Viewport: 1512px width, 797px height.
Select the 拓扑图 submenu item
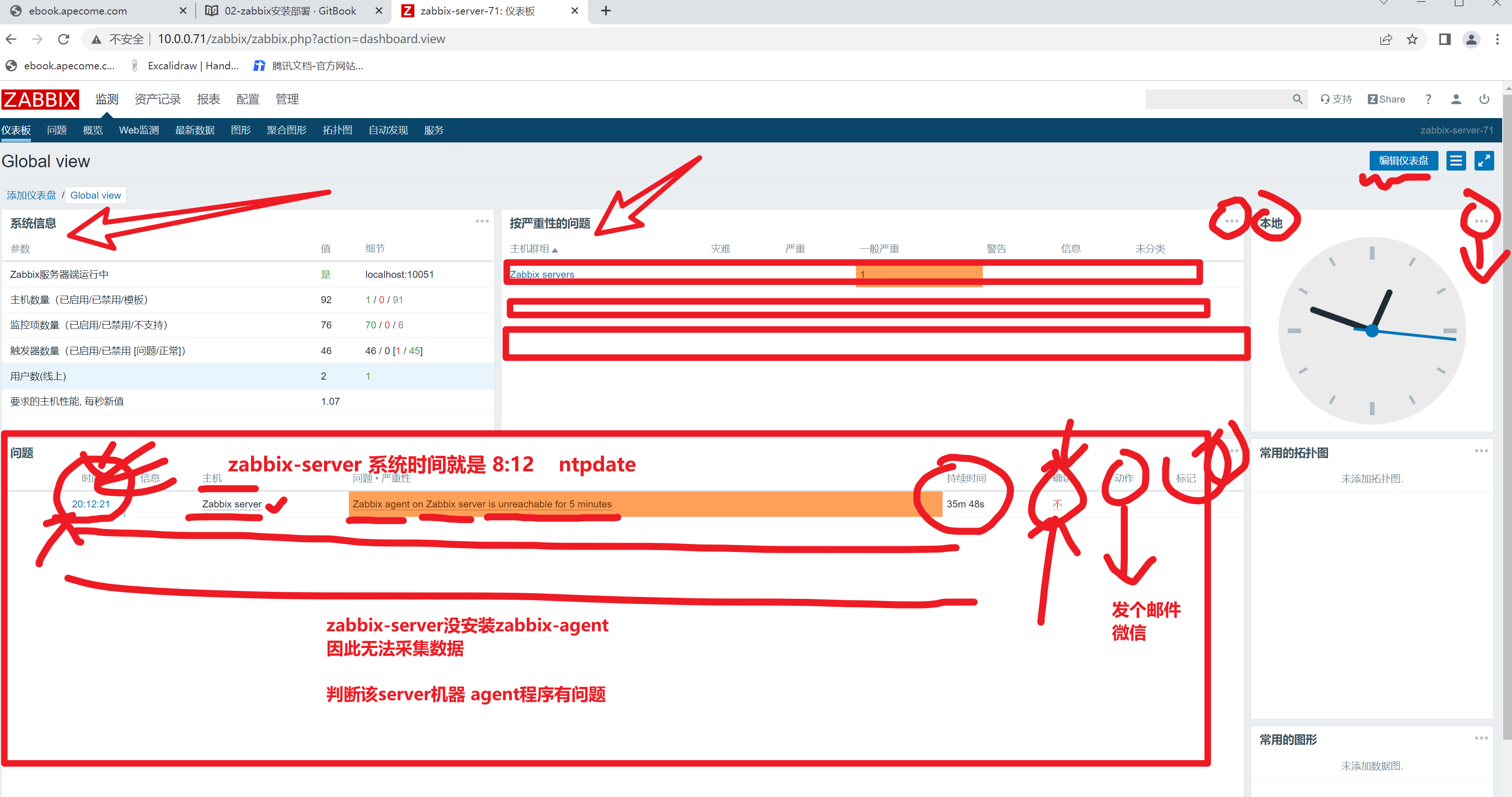tap(338, 130)
